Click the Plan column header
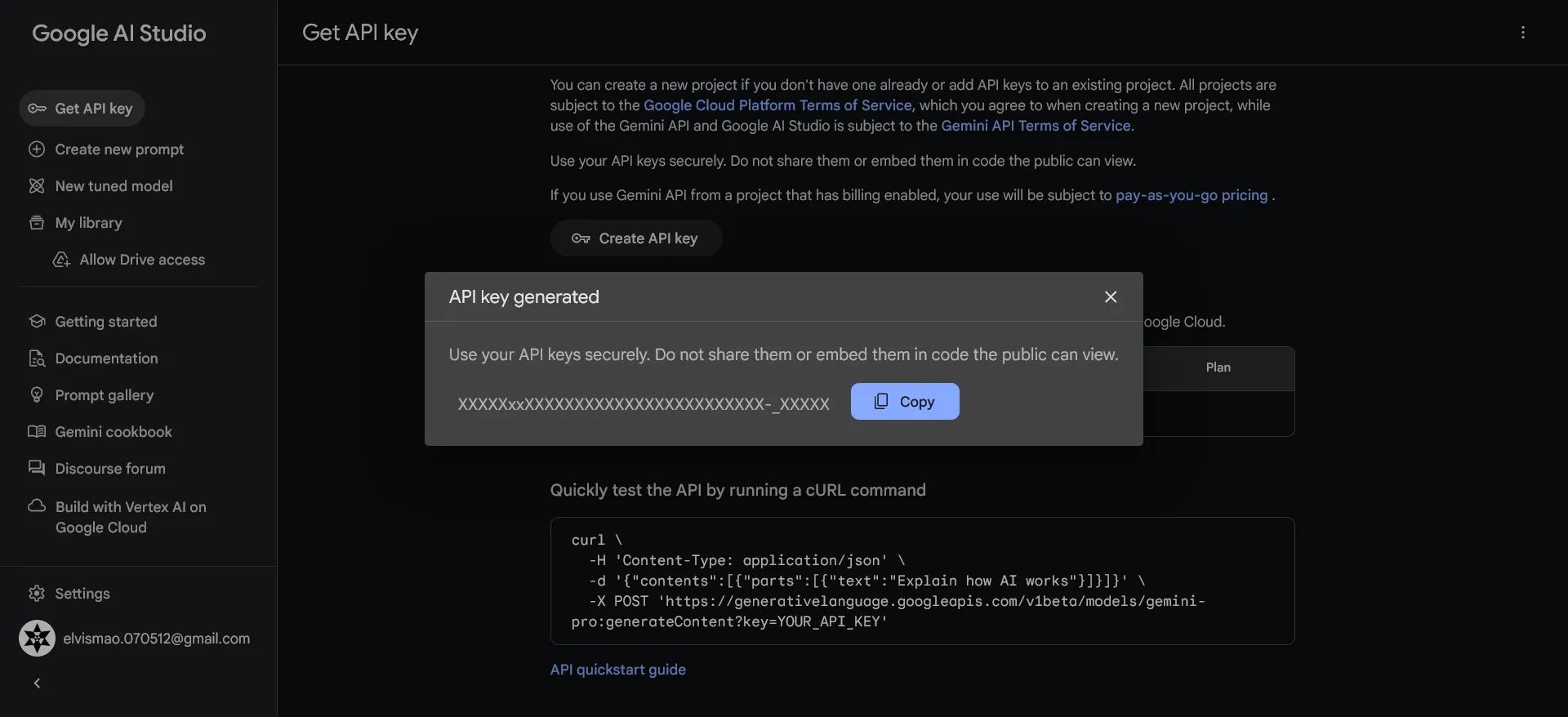Image resolution: width=1568 pixels, height=717 pixels. pyautogui.click(x=1218, y=367)
